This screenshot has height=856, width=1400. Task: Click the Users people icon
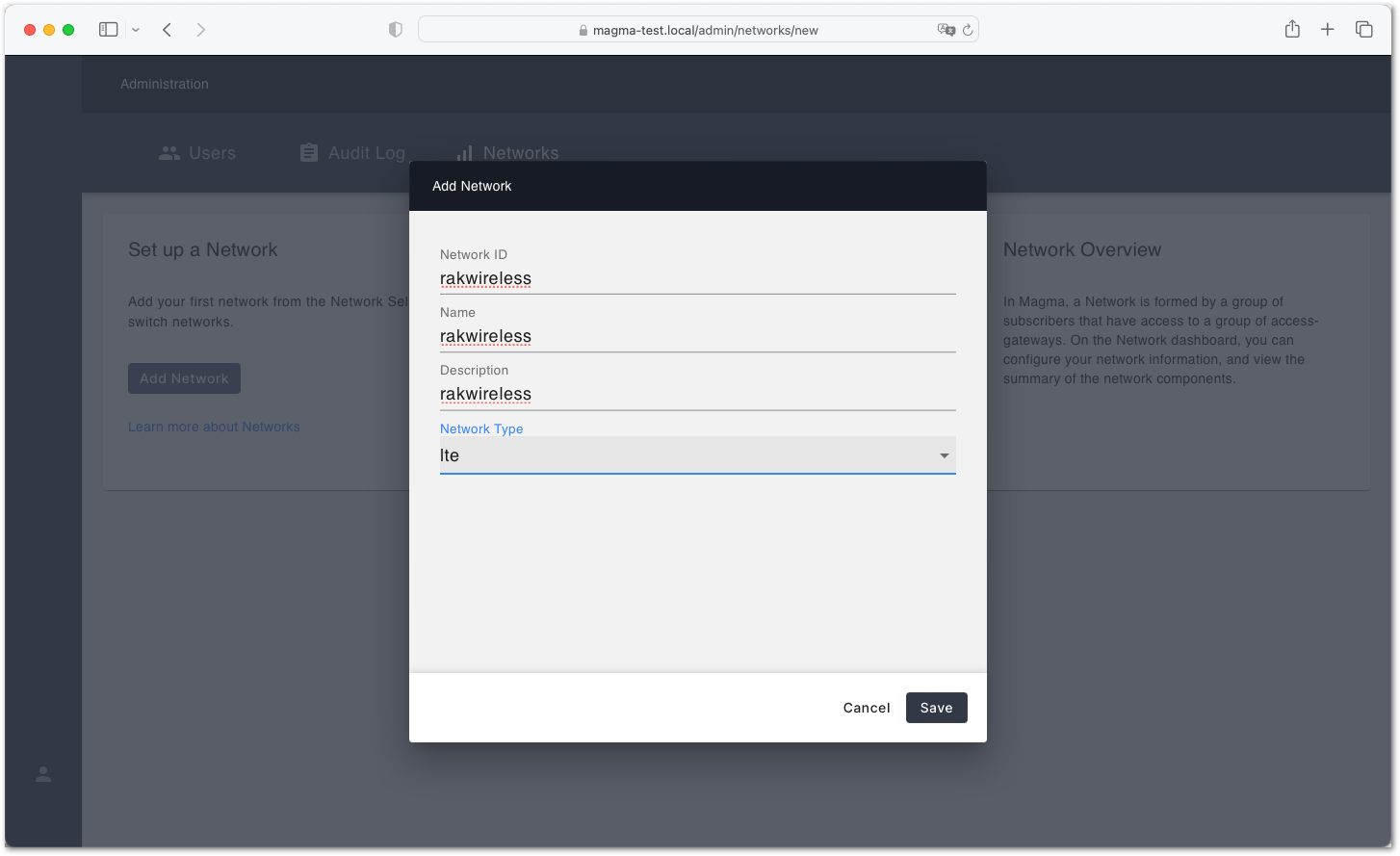tap(169, 153)
